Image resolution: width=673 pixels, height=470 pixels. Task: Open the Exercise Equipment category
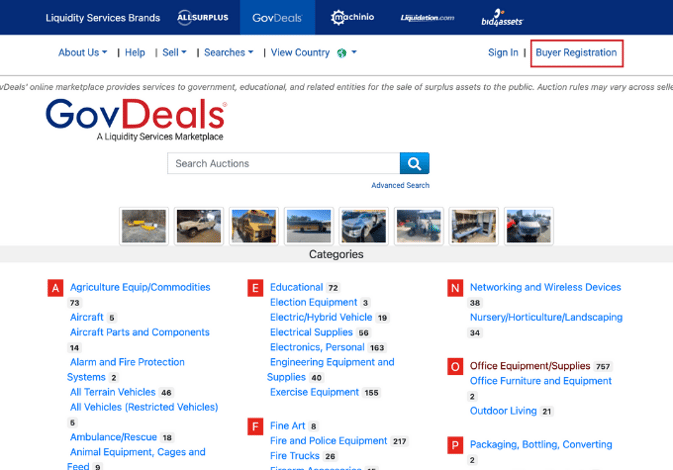pos(314,392)
